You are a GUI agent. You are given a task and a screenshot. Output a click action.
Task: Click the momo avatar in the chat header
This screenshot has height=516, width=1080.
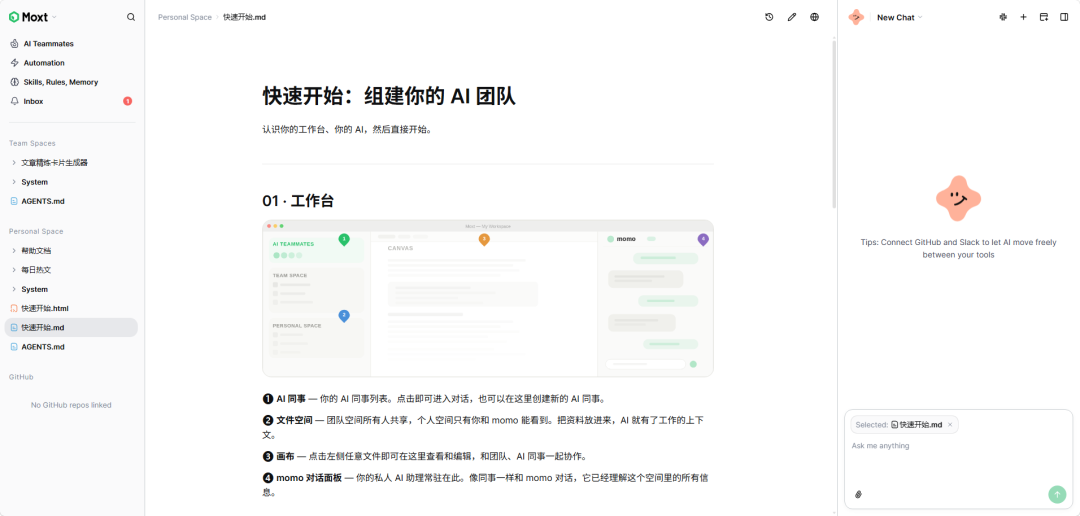tap(856, 17)
